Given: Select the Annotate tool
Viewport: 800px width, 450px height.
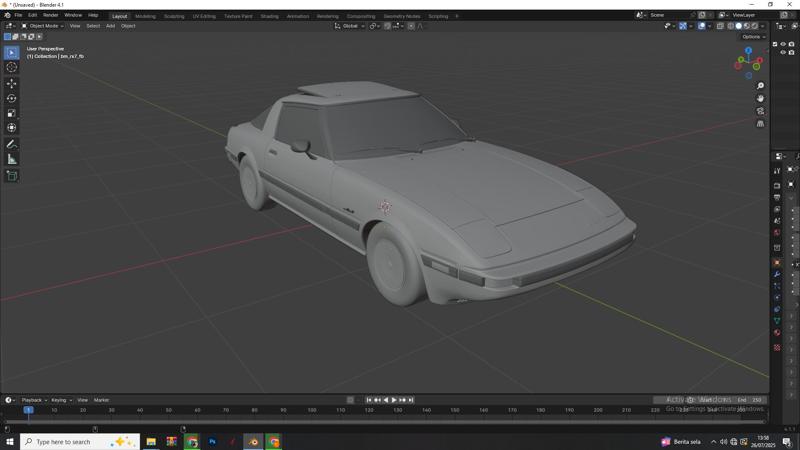Looking at the screenshot, I should [12, 144].
